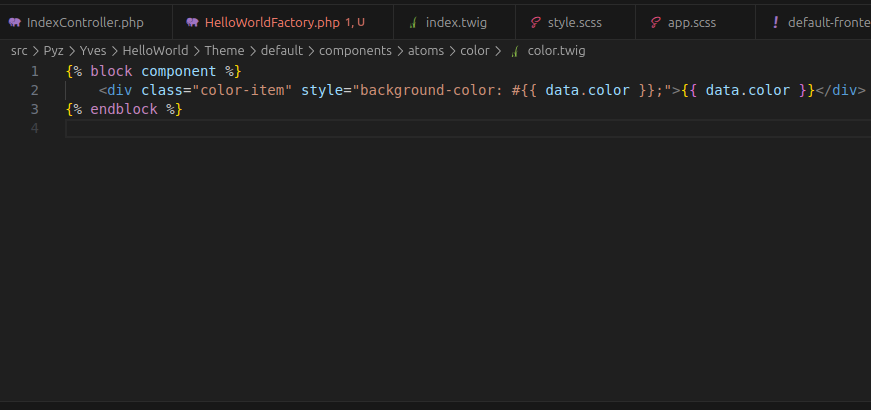Click the "1, U" git status badge on tab

[x=355, y=23]
